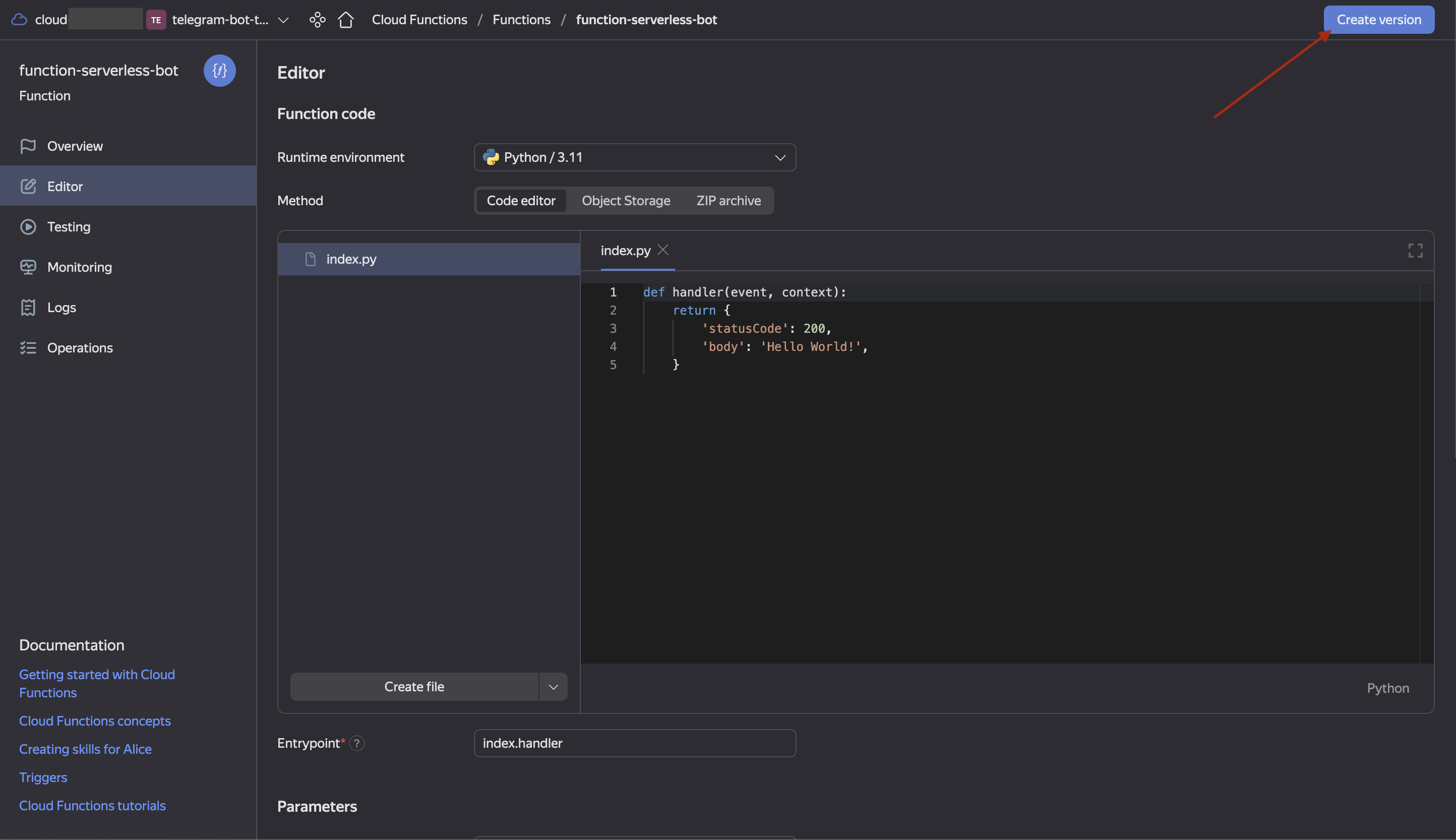Click the home icon in breadcrumb bar
1456x840 pixels.
pos(345,20)
